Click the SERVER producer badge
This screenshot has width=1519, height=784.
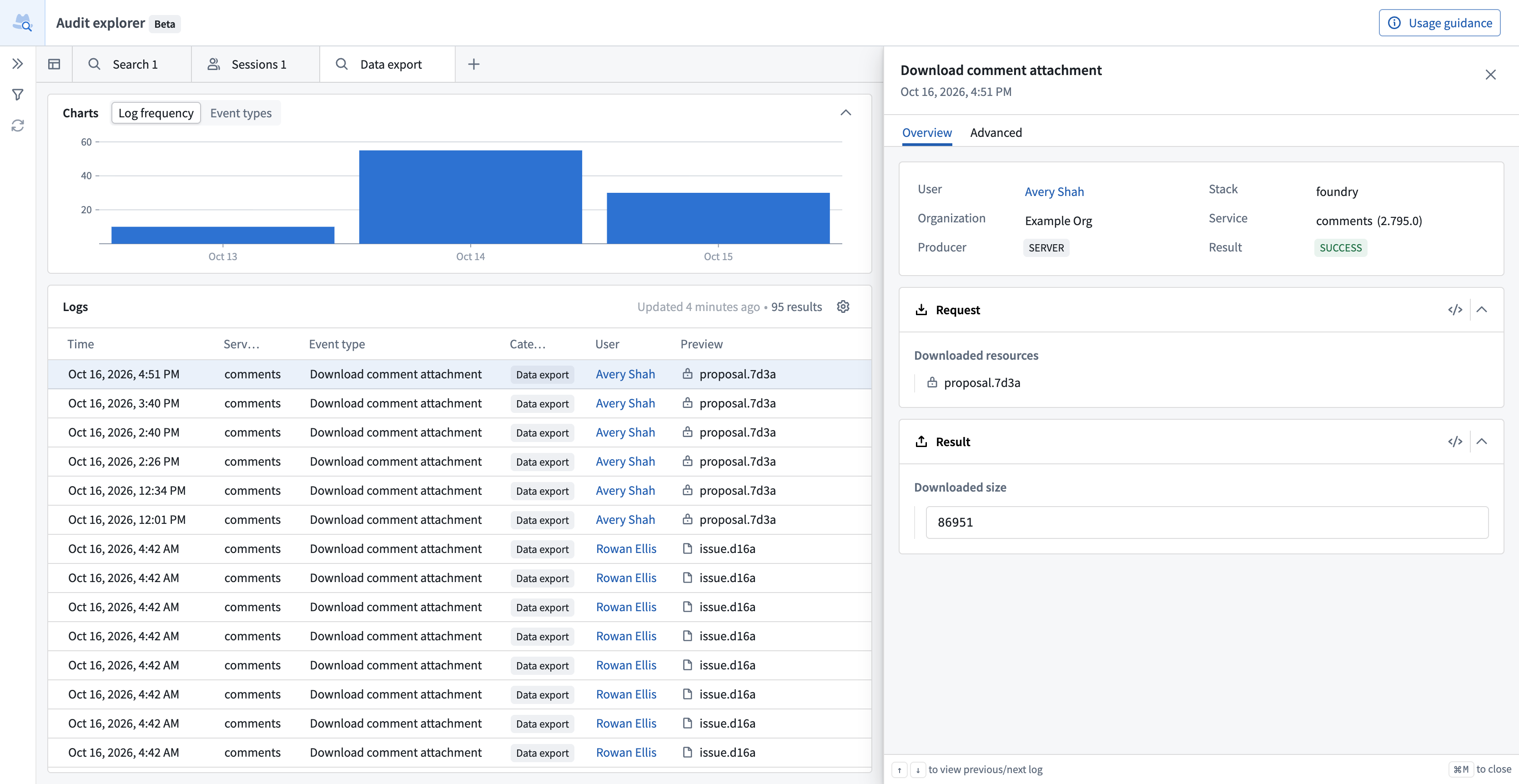coord(1046,247)
